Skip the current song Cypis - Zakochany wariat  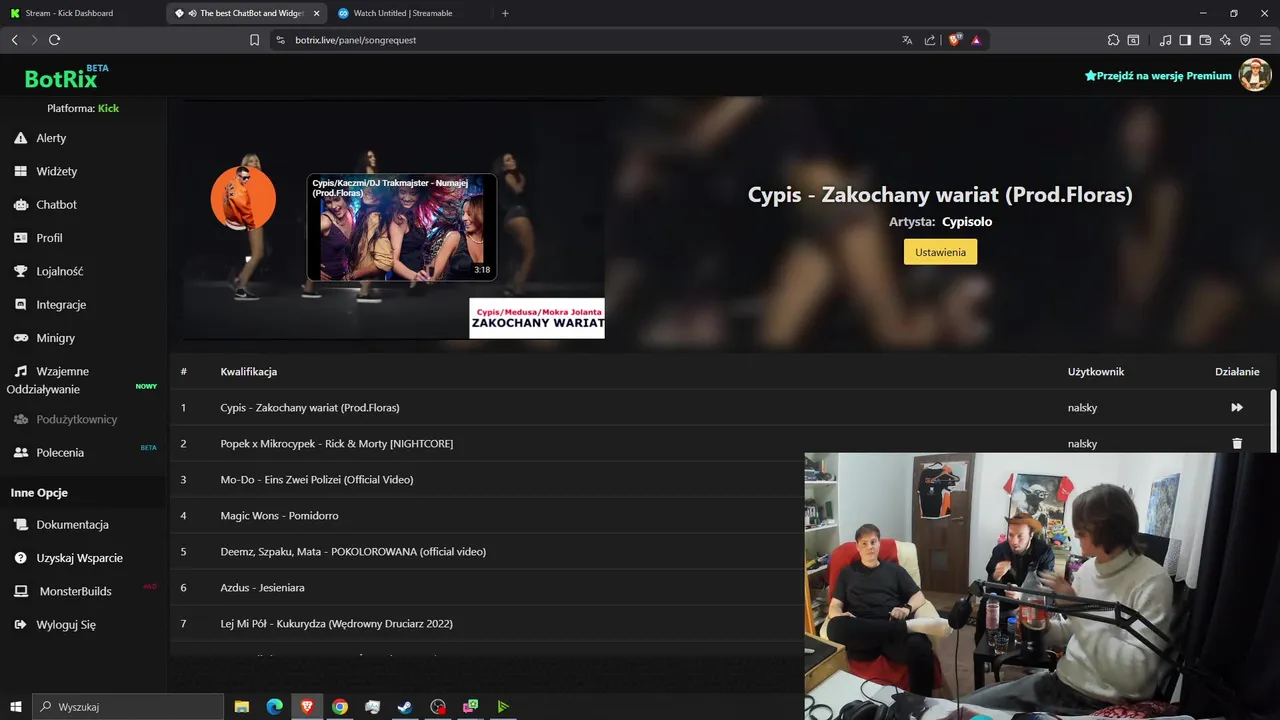[1237, 407]
